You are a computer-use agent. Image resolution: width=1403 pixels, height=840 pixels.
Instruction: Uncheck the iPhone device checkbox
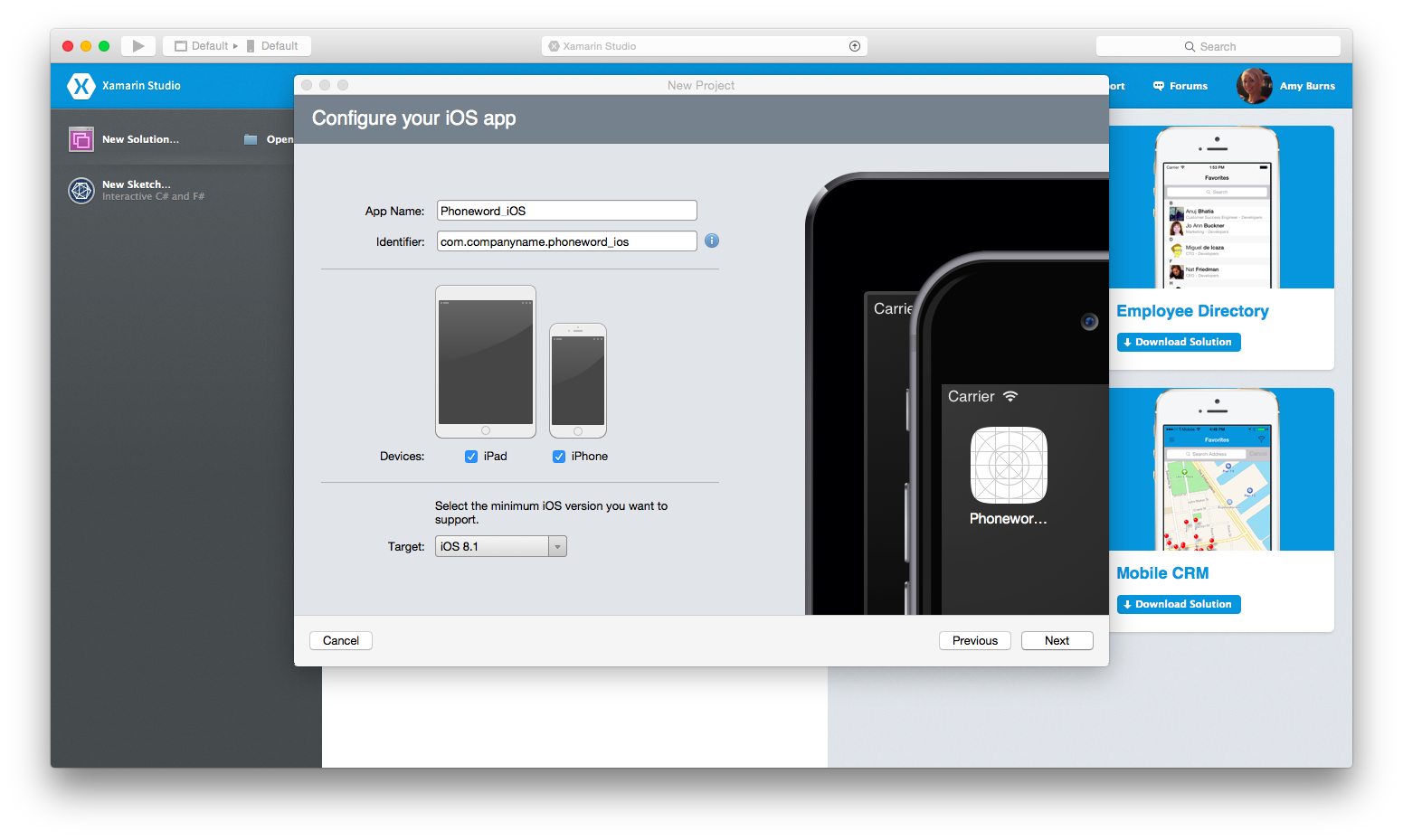point(559,457)
